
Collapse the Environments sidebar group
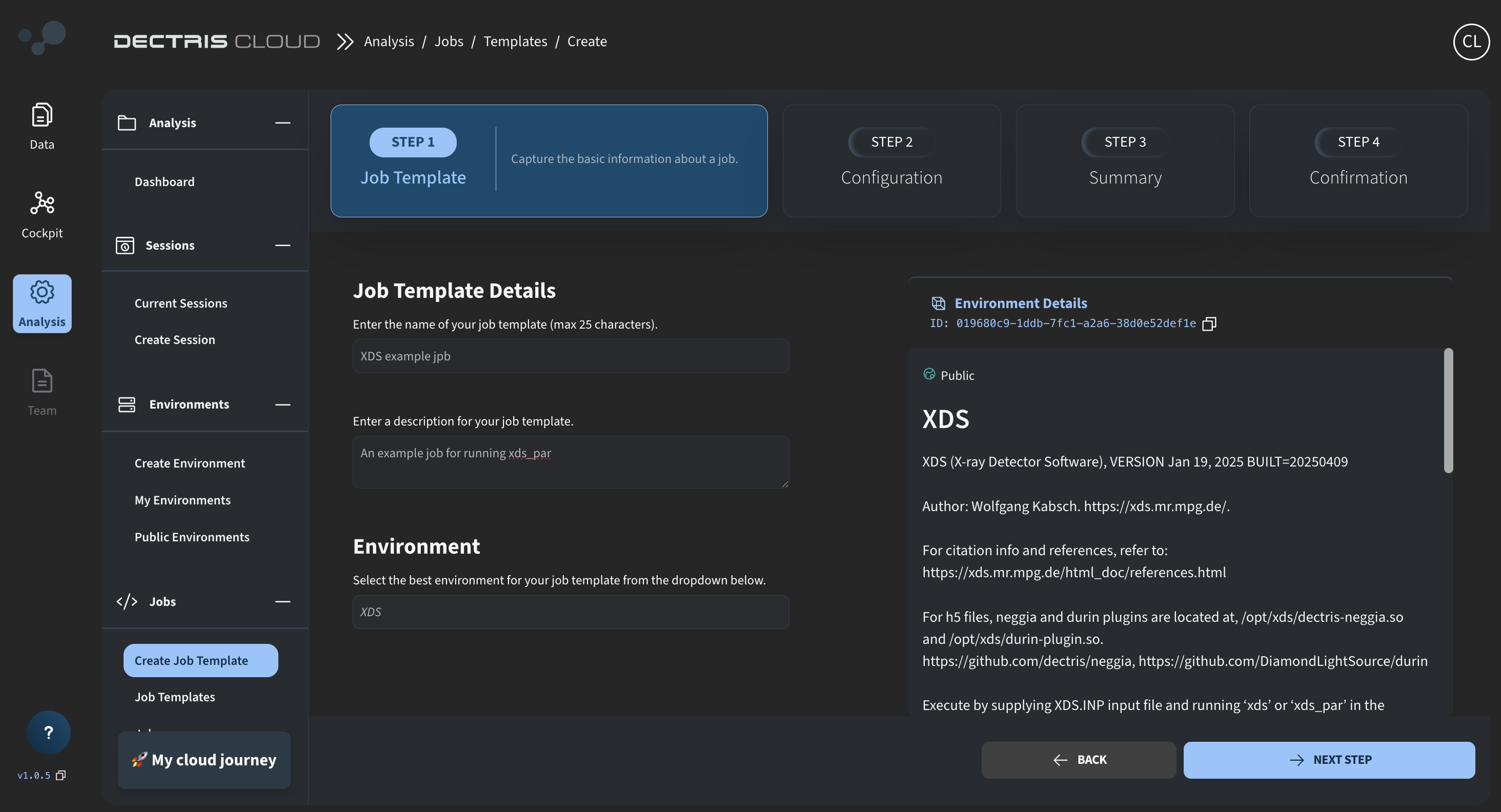[x=282, y=404]
